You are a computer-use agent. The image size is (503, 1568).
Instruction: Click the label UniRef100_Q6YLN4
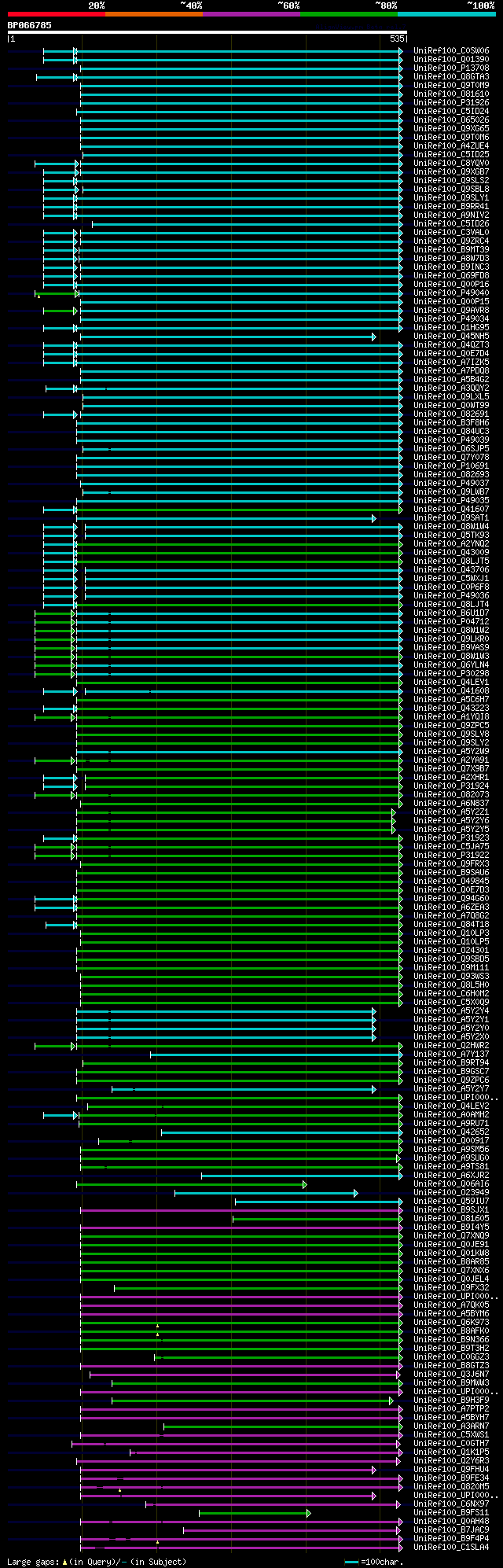click(451, 665)
